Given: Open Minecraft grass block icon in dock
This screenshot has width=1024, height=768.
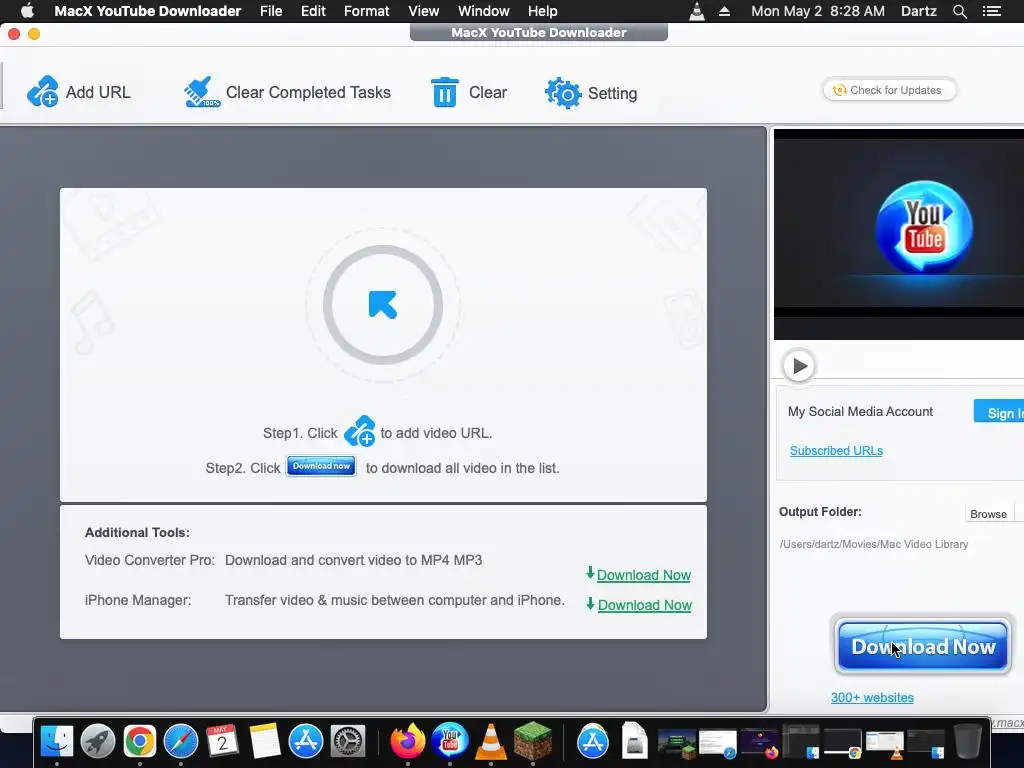Looking at the screenshot, I should pos(533,741).
